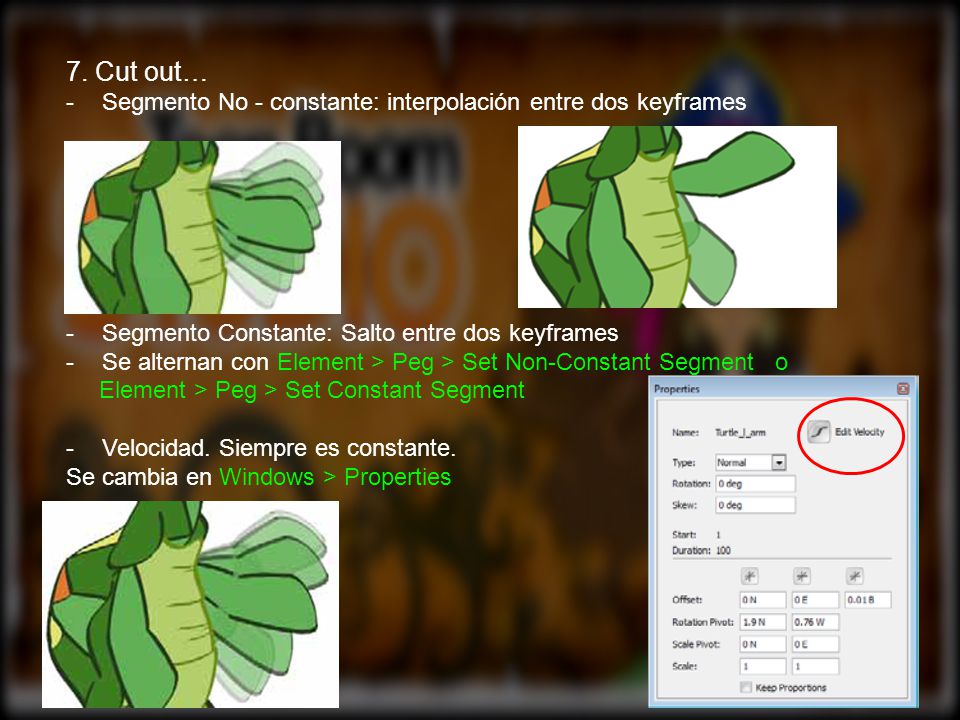Image resolution: width=960 pixels, height=720 pixels.
Task: Click the Offset field showing 0.01 B
Action: point(868,600)
